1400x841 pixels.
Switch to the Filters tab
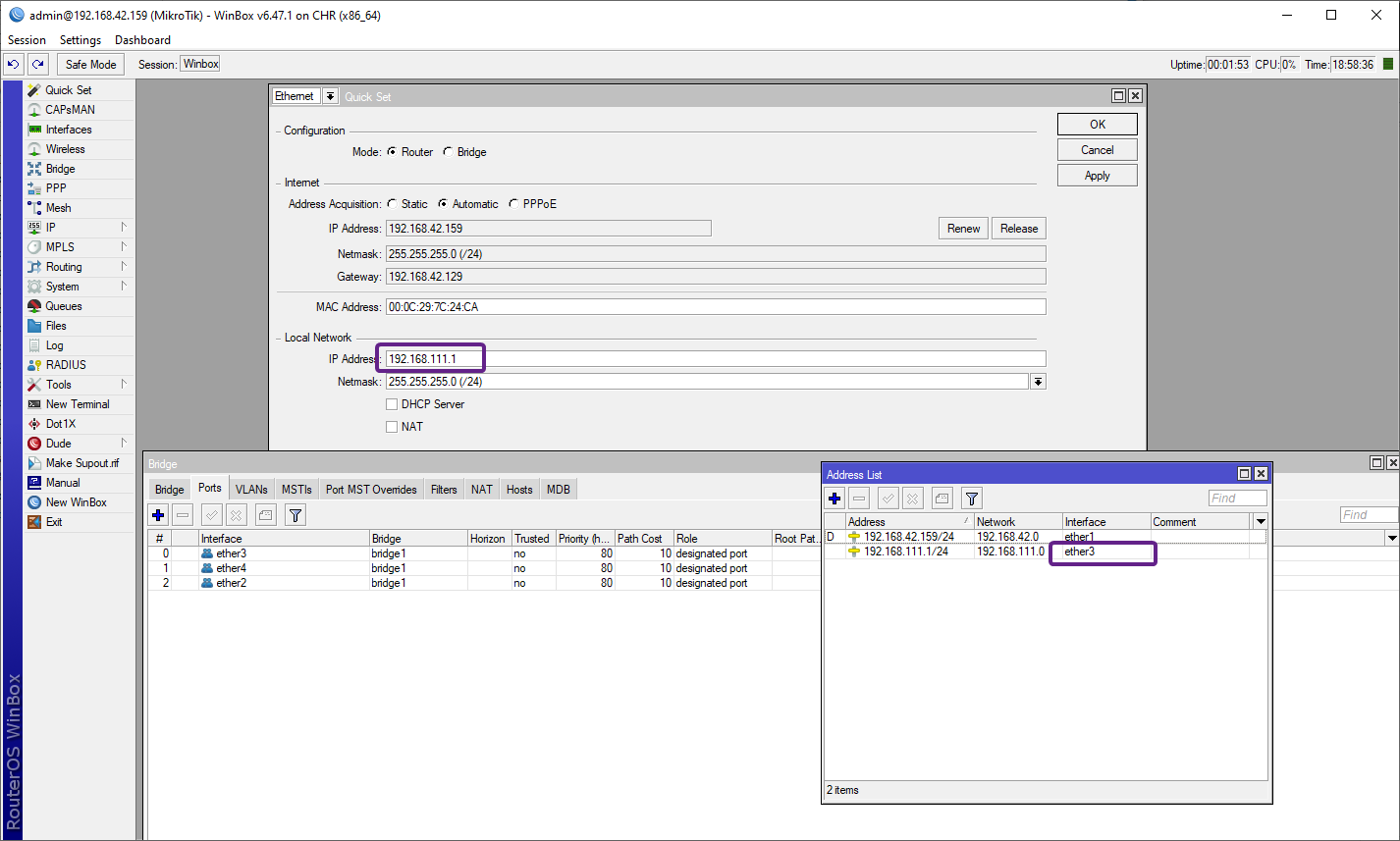(444, 489)
